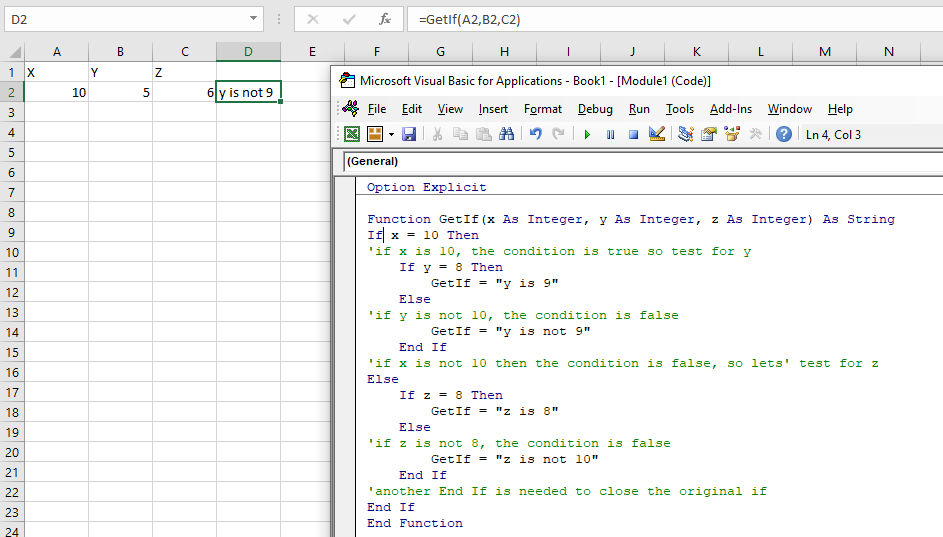Click Insert UserForm icon in VBA toolbar
The image size is (943, 537).
(375, 134)
